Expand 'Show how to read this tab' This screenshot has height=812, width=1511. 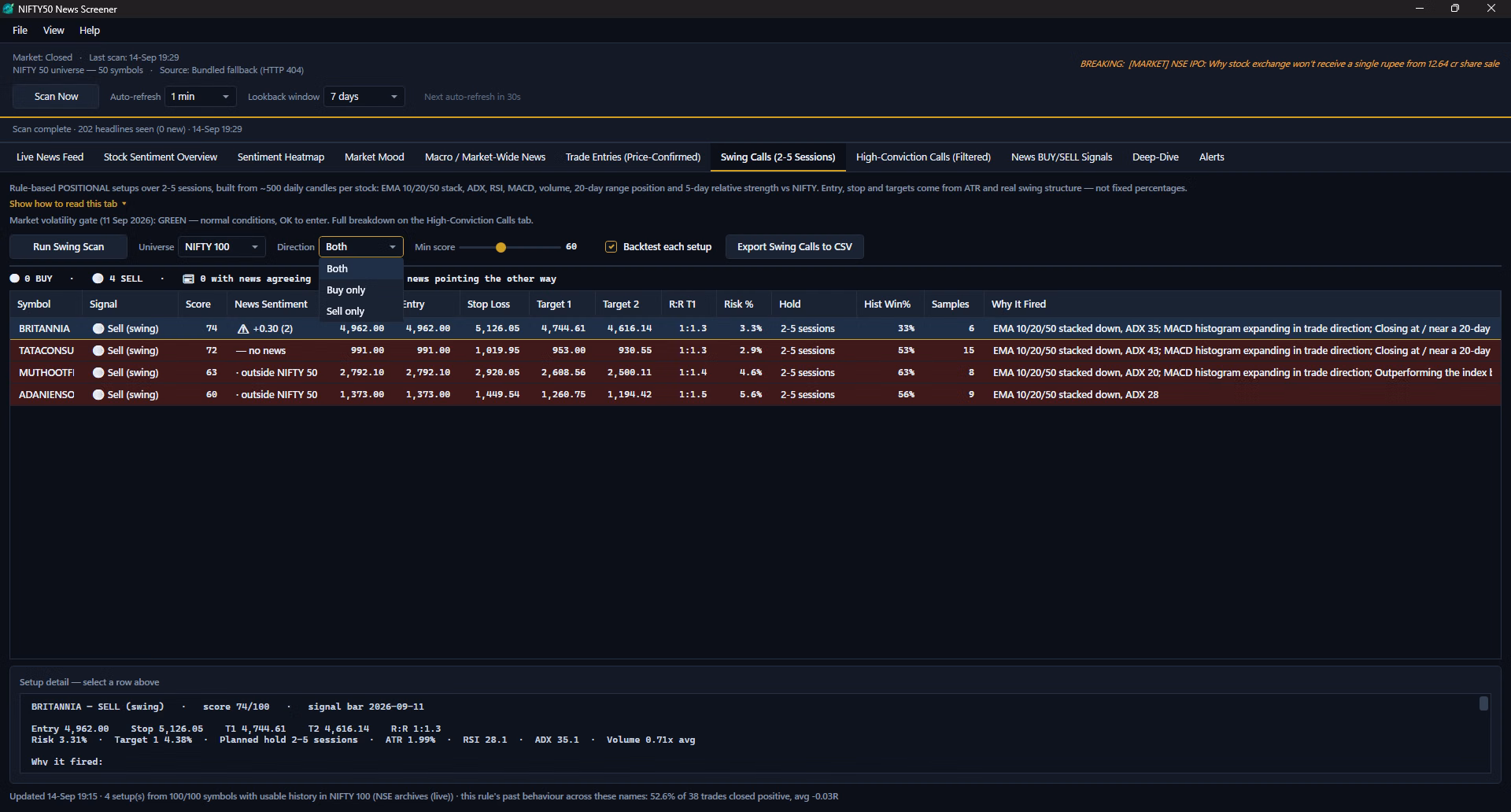(x=68, y=204)
